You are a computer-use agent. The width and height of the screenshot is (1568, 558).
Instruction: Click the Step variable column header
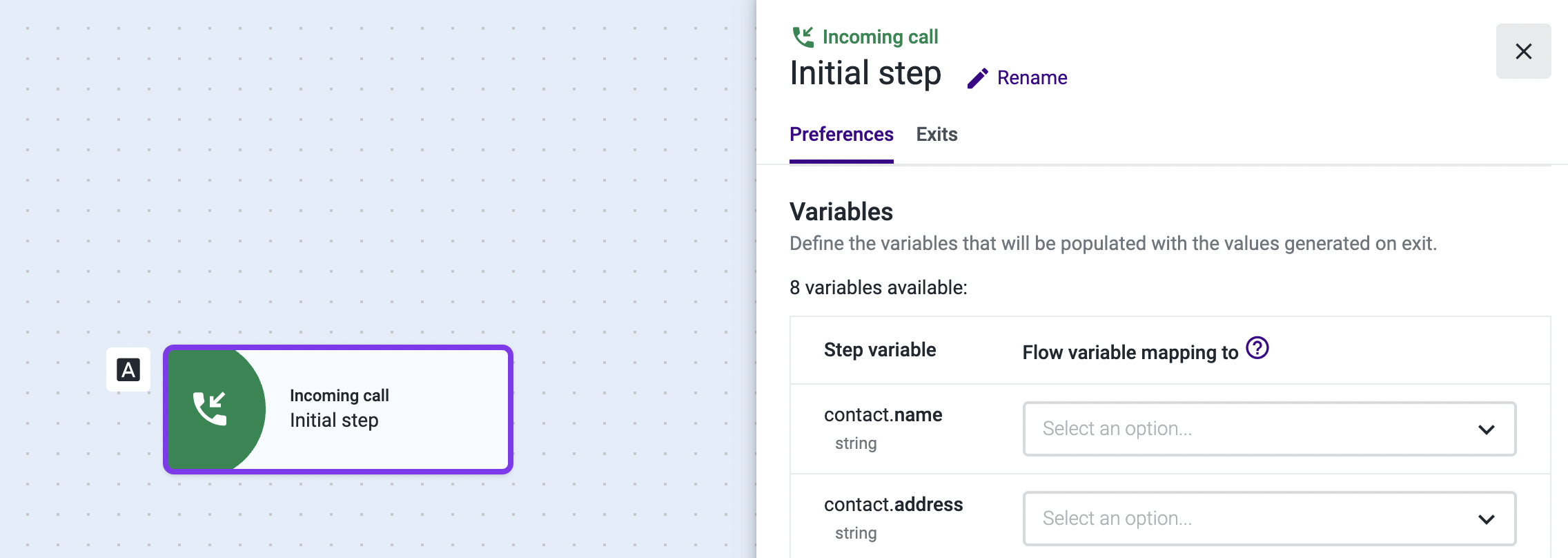[880, 350]
